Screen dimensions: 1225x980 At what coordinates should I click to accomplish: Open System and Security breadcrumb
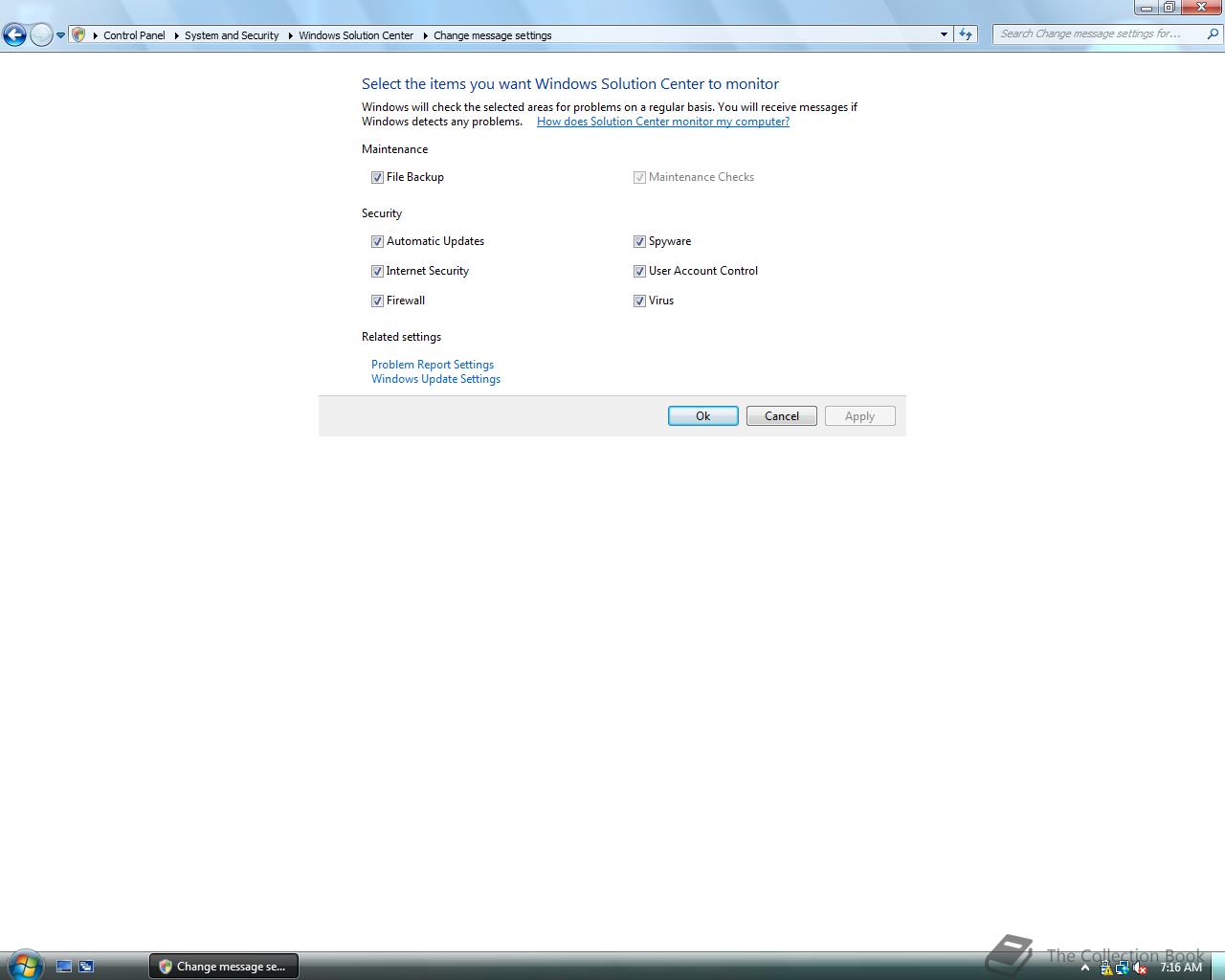click(x=232, y=35)
